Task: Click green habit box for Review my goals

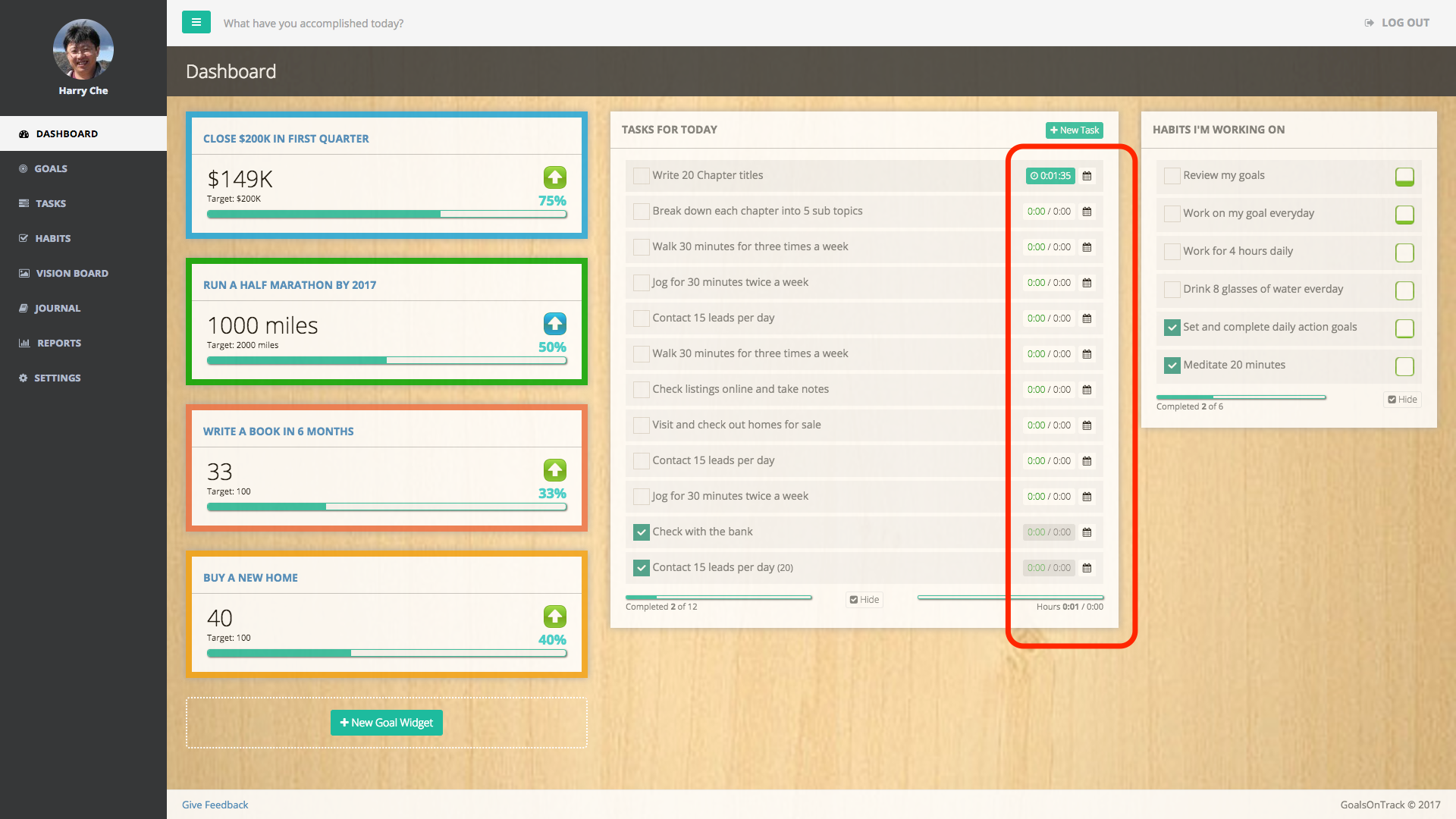Action: 1404,177
